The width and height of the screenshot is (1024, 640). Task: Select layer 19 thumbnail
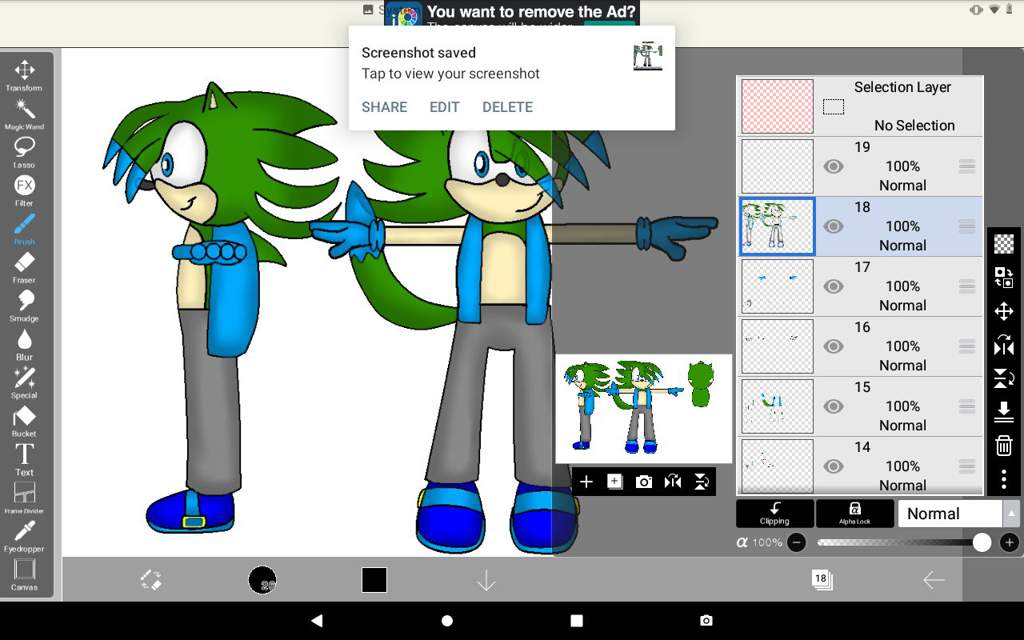pyautogui.click(x=777, y=167)
